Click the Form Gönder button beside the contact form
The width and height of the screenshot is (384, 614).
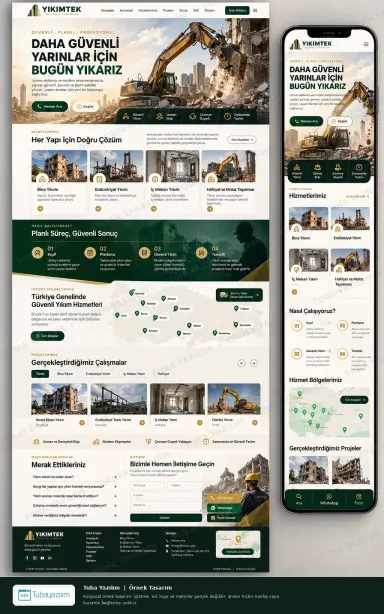click(223, 518)
